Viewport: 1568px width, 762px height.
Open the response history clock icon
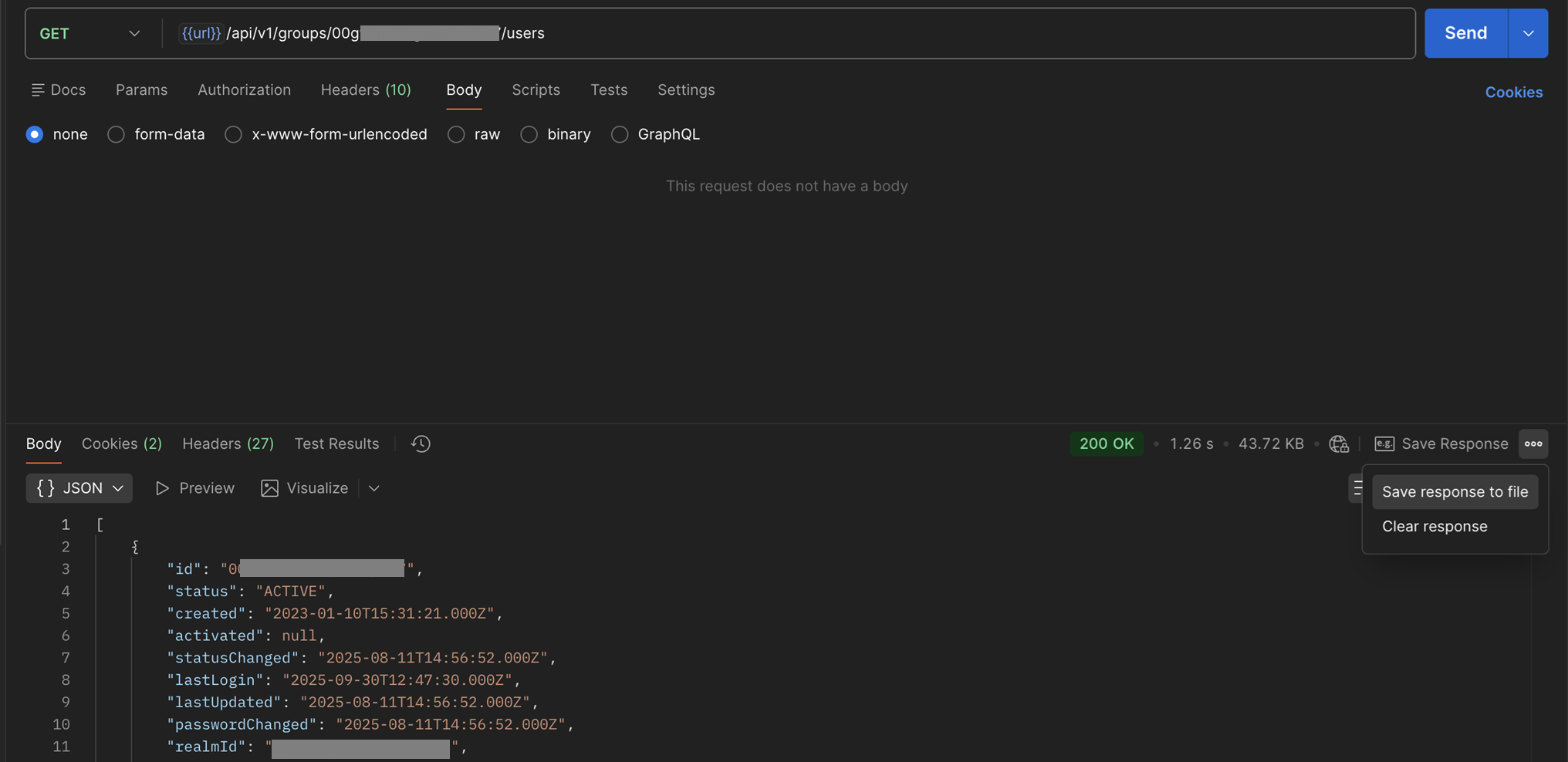[x=421, y=443]
